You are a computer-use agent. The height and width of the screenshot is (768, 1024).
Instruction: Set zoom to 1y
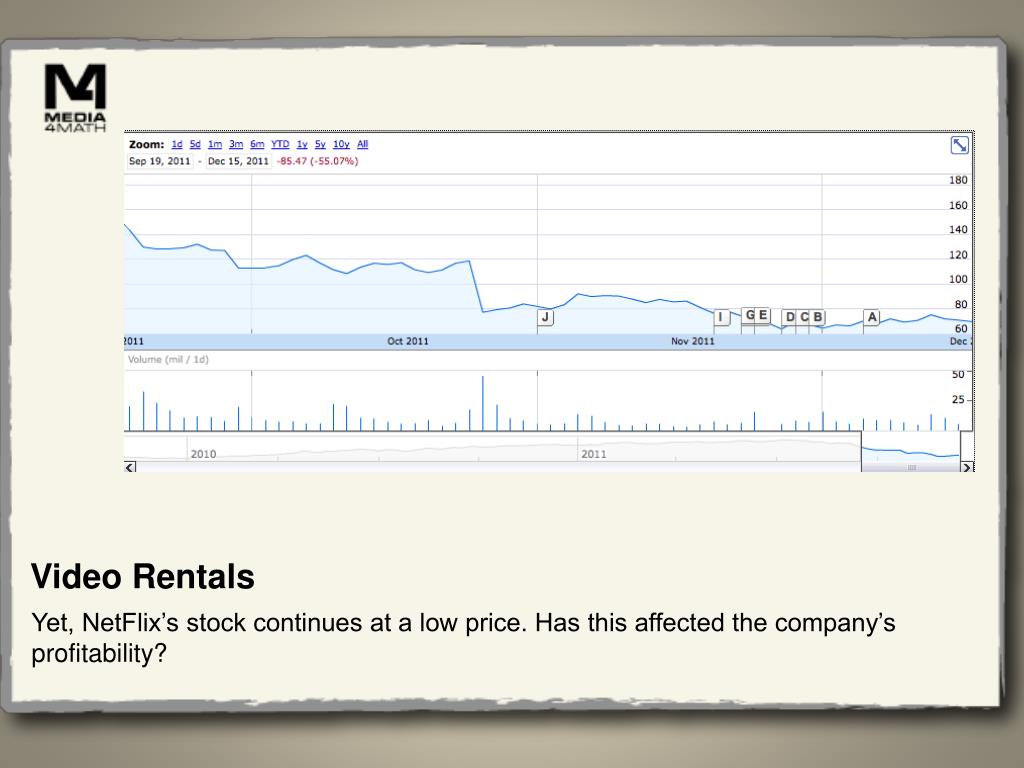pyautogui.click(x=302, y=144)
